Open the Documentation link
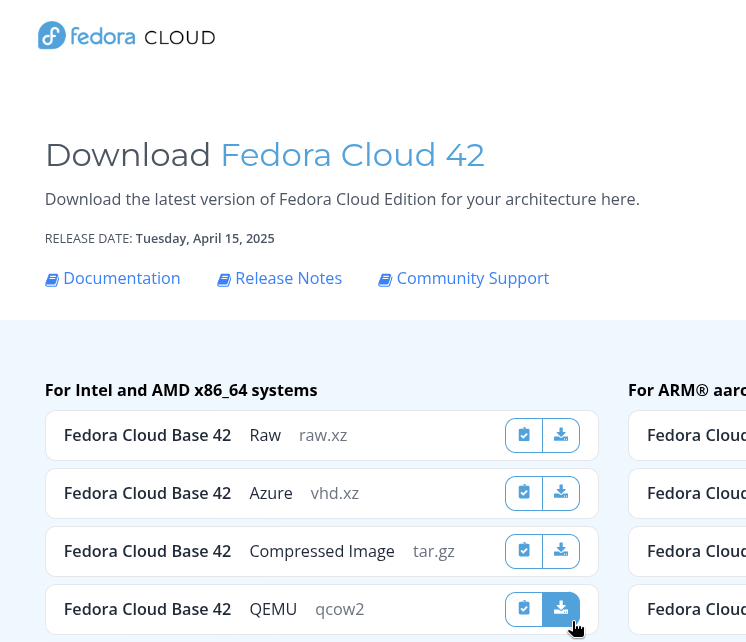This screenshot has width=746, height=642. point(121,278)
